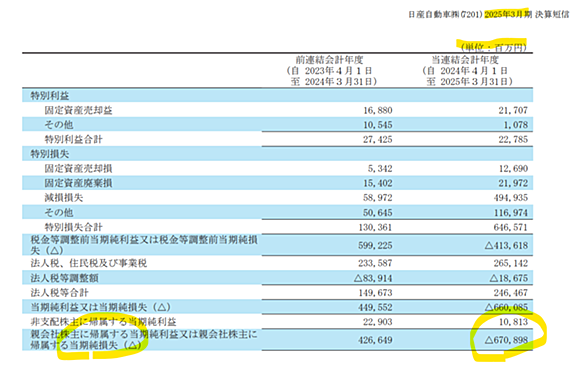
Task: Click the 法人税等調整額 row label
Action: point(64,278)
